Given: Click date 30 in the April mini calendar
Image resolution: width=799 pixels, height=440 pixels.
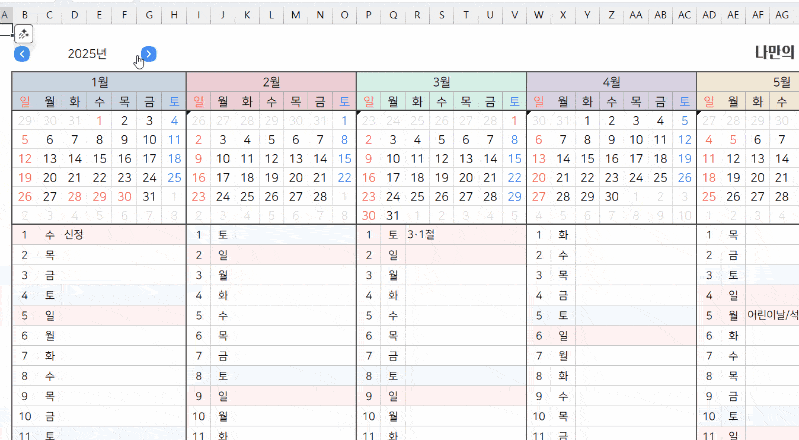Looking at the screenshot, I should click(611, 196).
